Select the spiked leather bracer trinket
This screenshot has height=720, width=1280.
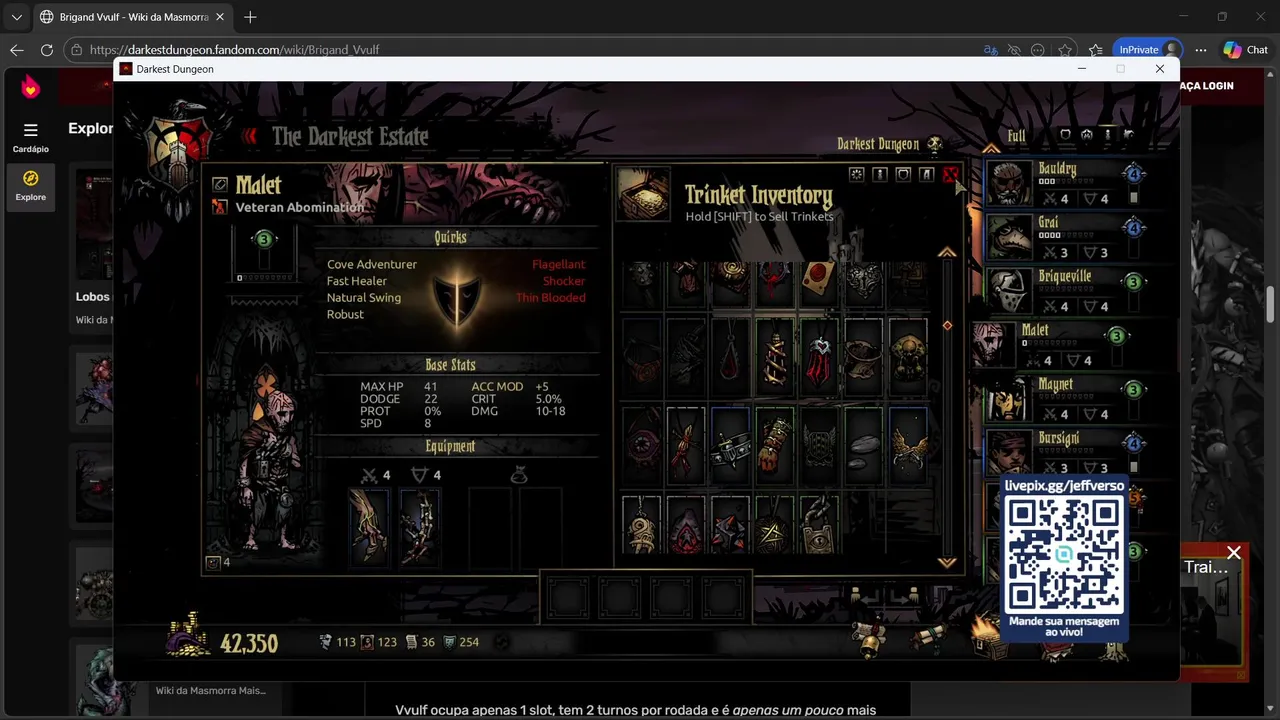[731, 446]
